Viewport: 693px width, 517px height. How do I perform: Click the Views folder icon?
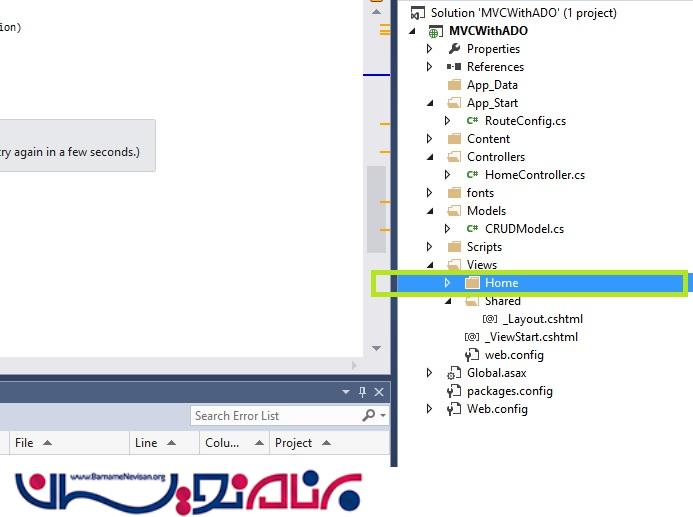tap(454, 265)
